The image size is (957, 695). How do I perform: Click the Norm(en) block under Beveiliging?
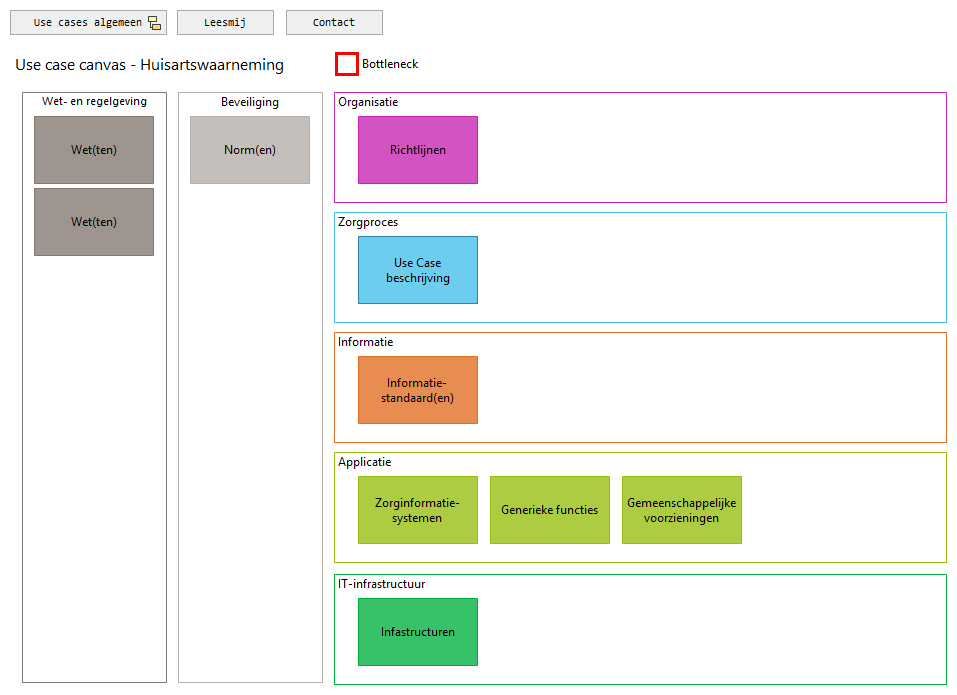click(249, 149)
